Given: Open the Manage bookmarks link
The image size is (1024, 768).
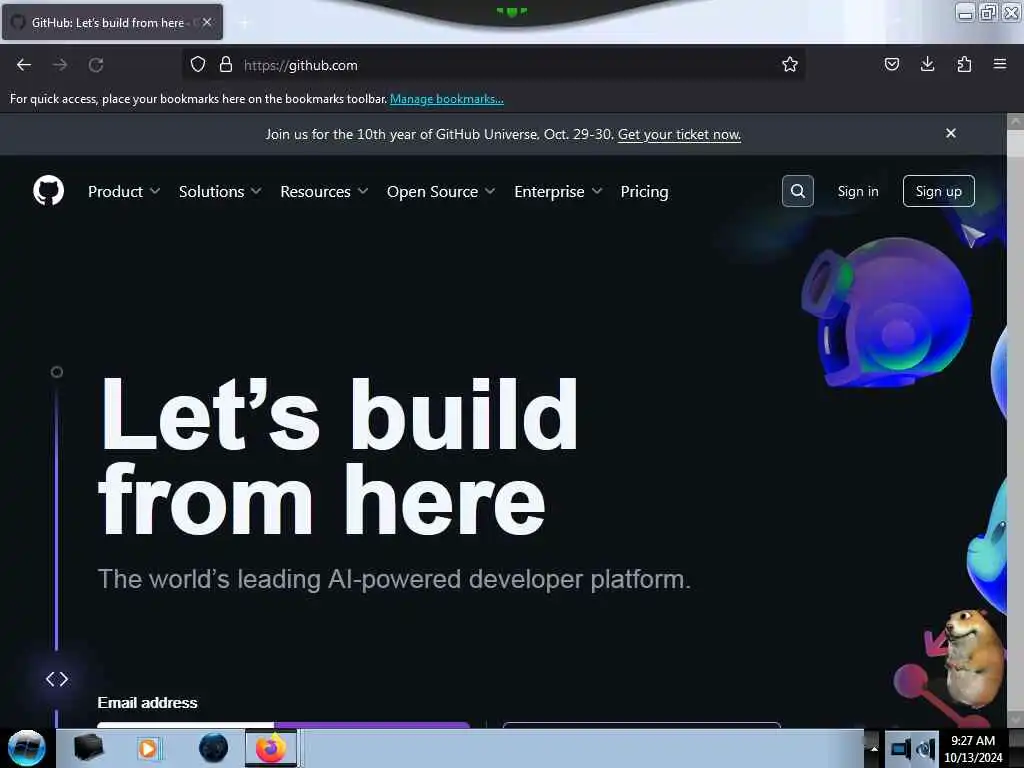Looking at the screenshot, I should 447,99.
